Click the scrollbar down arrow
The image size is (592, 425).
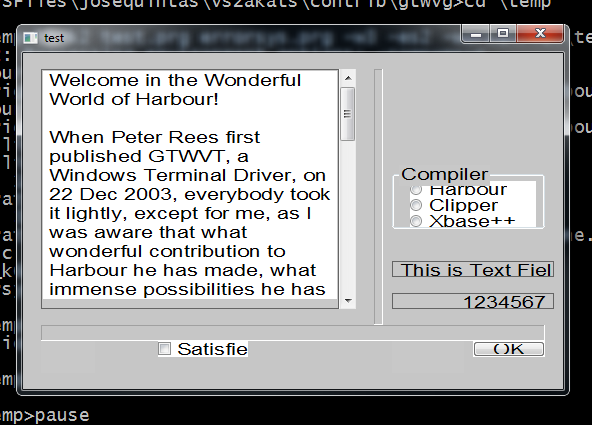coord(348,301)
